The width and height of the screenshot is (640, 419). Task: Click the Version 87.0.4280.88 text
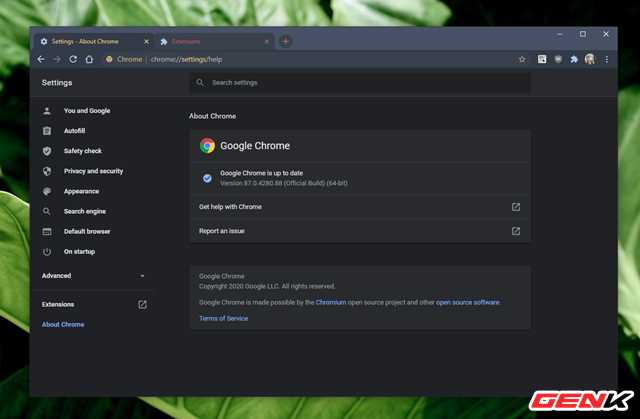click(x=284, y=183)
